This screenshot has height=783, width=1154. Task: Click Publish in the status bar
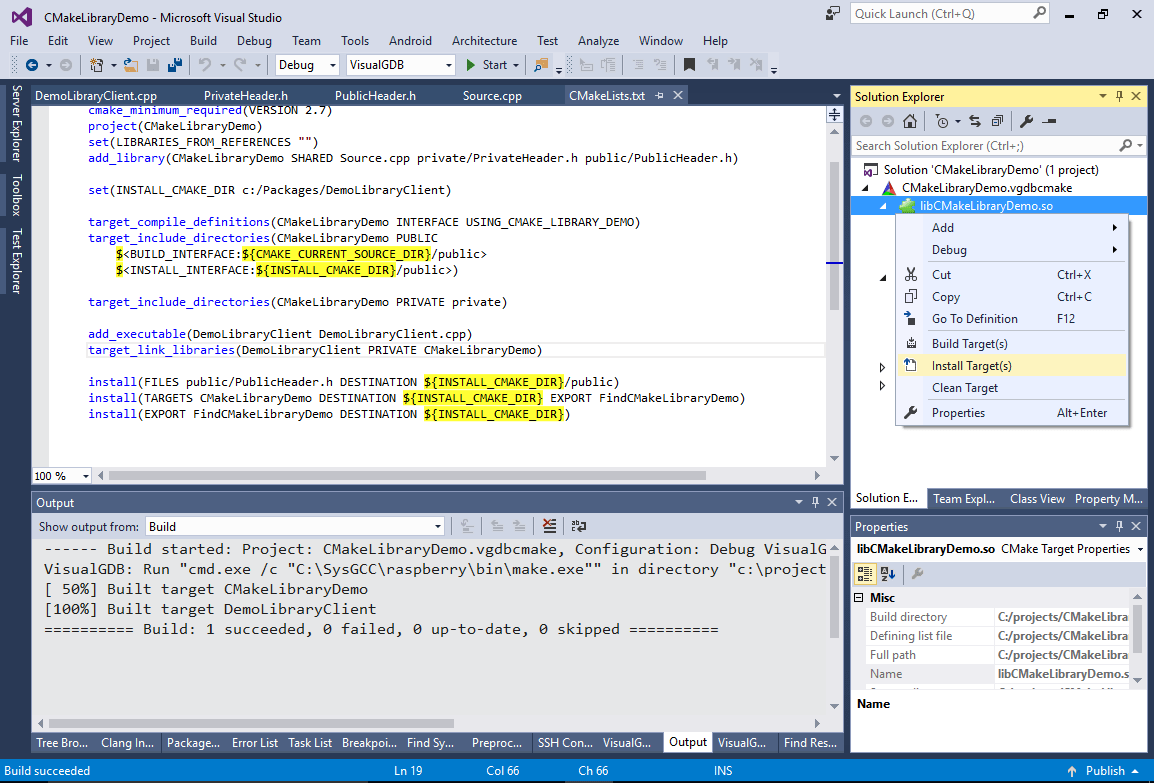pos(1105,770)
